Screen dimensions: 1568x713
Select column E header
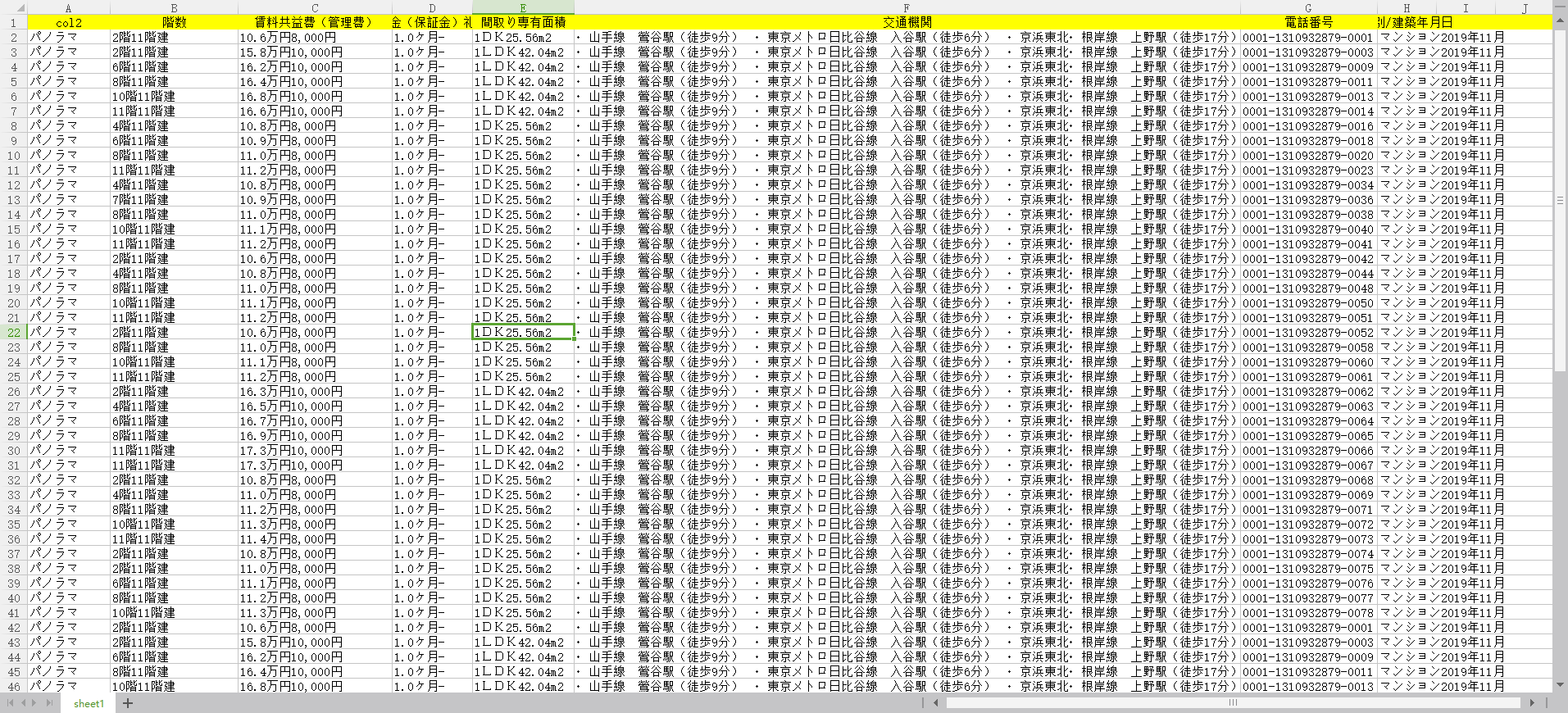(523, 8)
